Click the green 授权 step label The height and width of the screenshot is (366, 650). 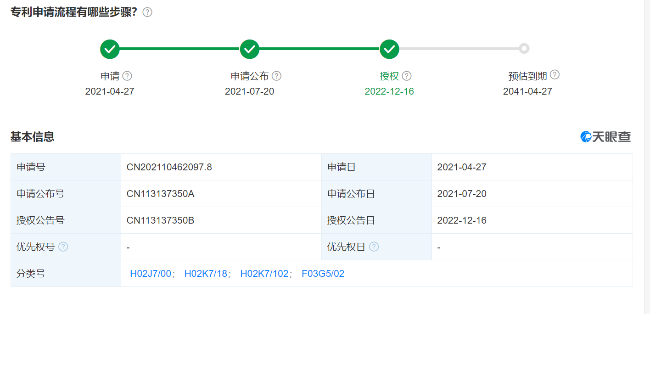coord(389,76)
